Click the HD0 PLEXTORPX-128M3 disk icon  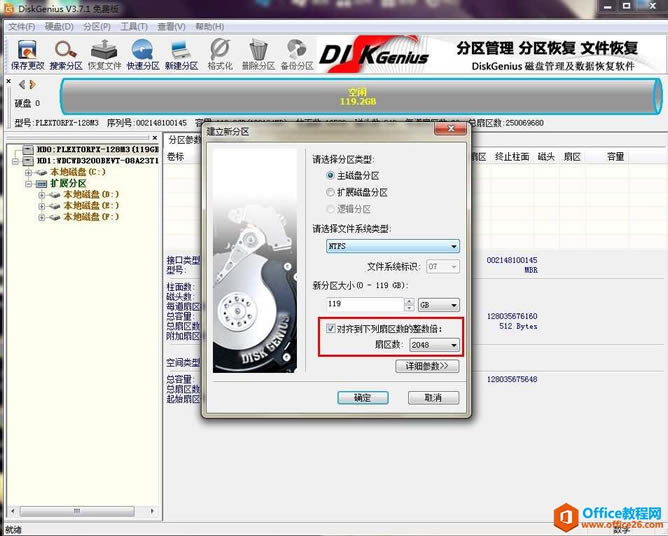point(29,149)
